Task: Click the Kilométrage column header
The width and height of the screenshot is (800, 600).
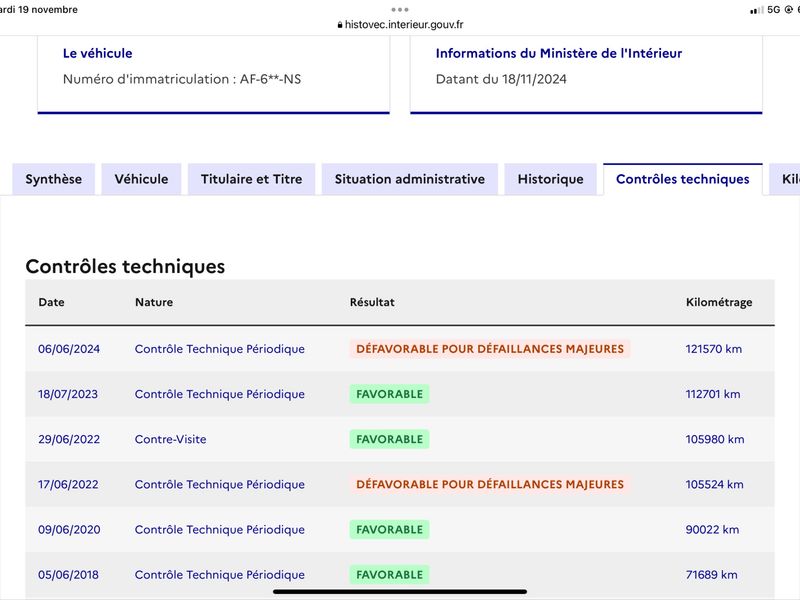Action: point(719,303)
